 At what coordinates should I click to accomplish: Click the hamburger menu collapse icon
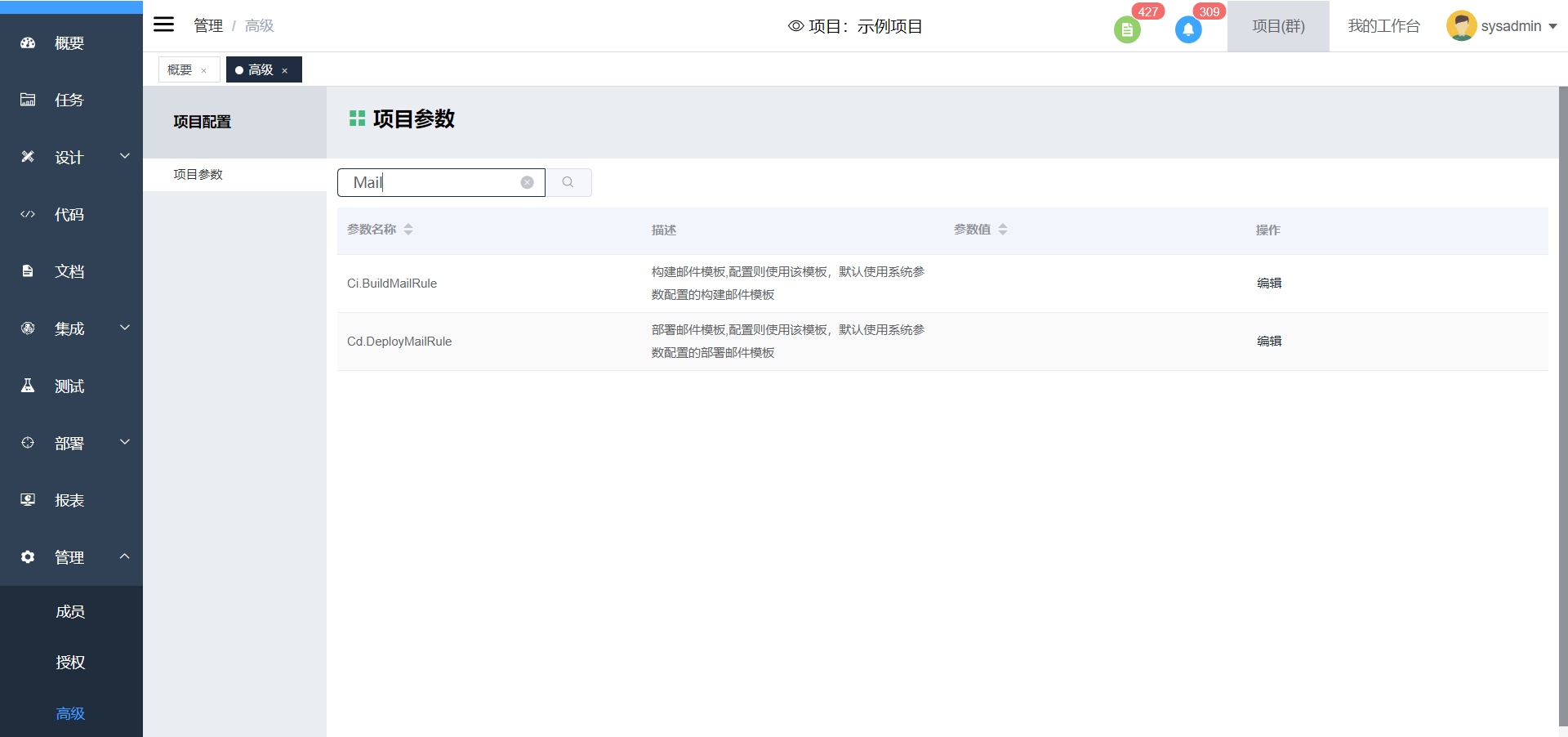tap(164, 25)
